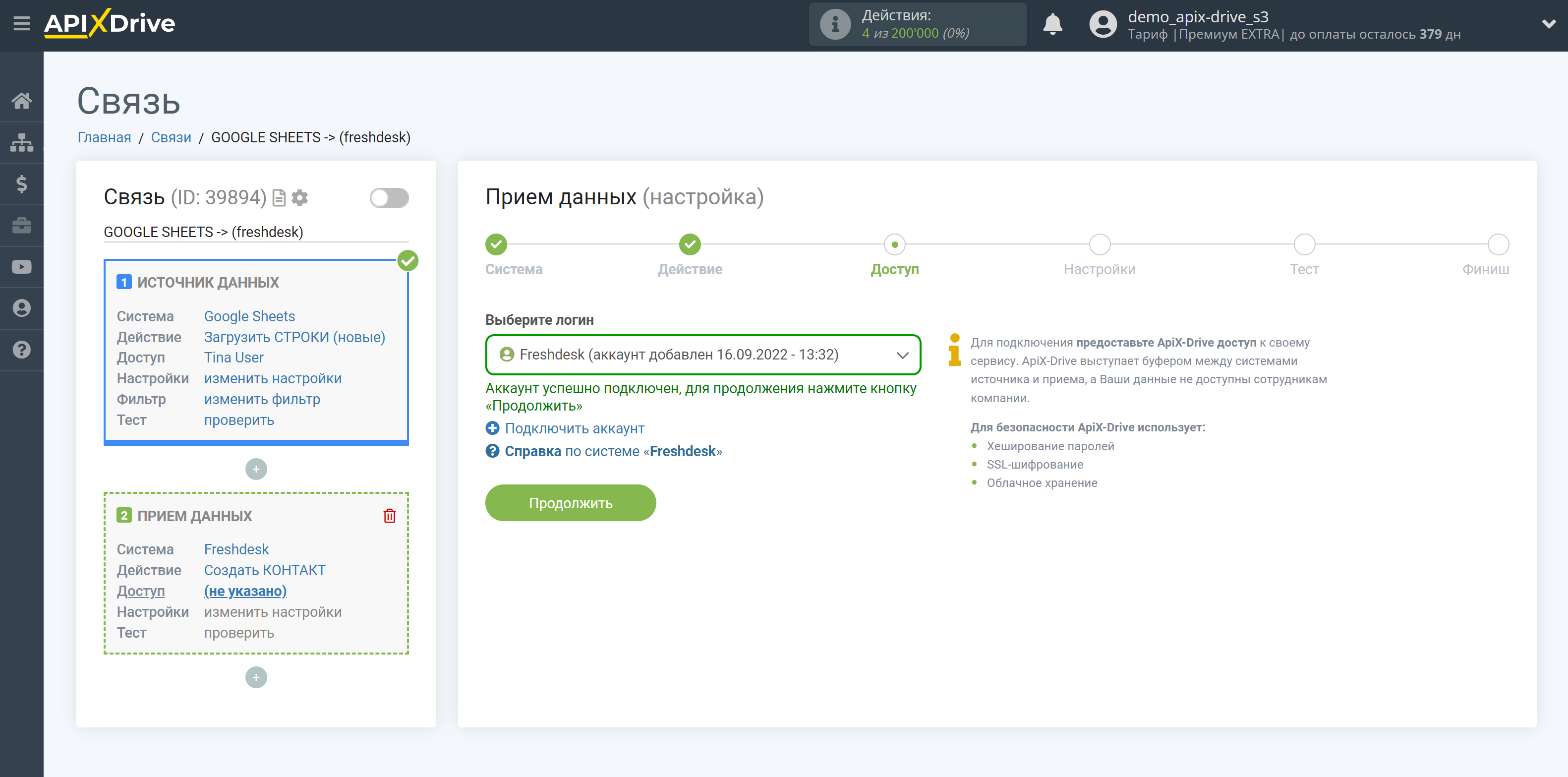Open the profile sidebar icon

[21, 308]
